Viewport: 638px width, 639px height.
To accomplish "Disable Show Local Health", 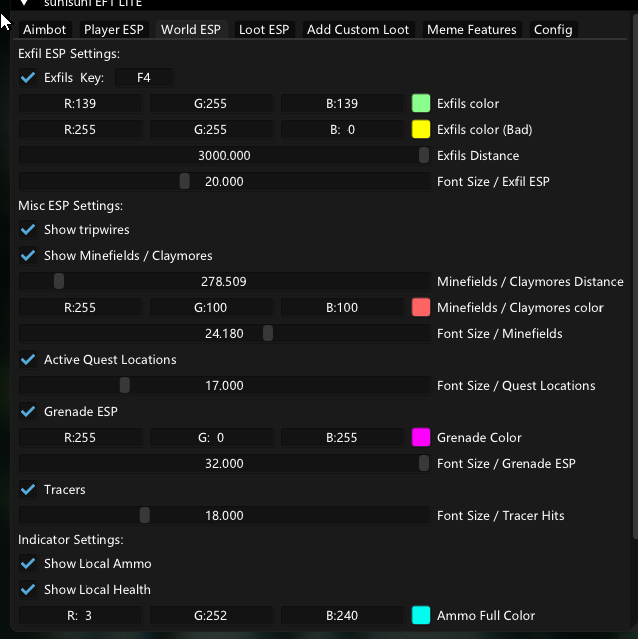I will [28, 589].
